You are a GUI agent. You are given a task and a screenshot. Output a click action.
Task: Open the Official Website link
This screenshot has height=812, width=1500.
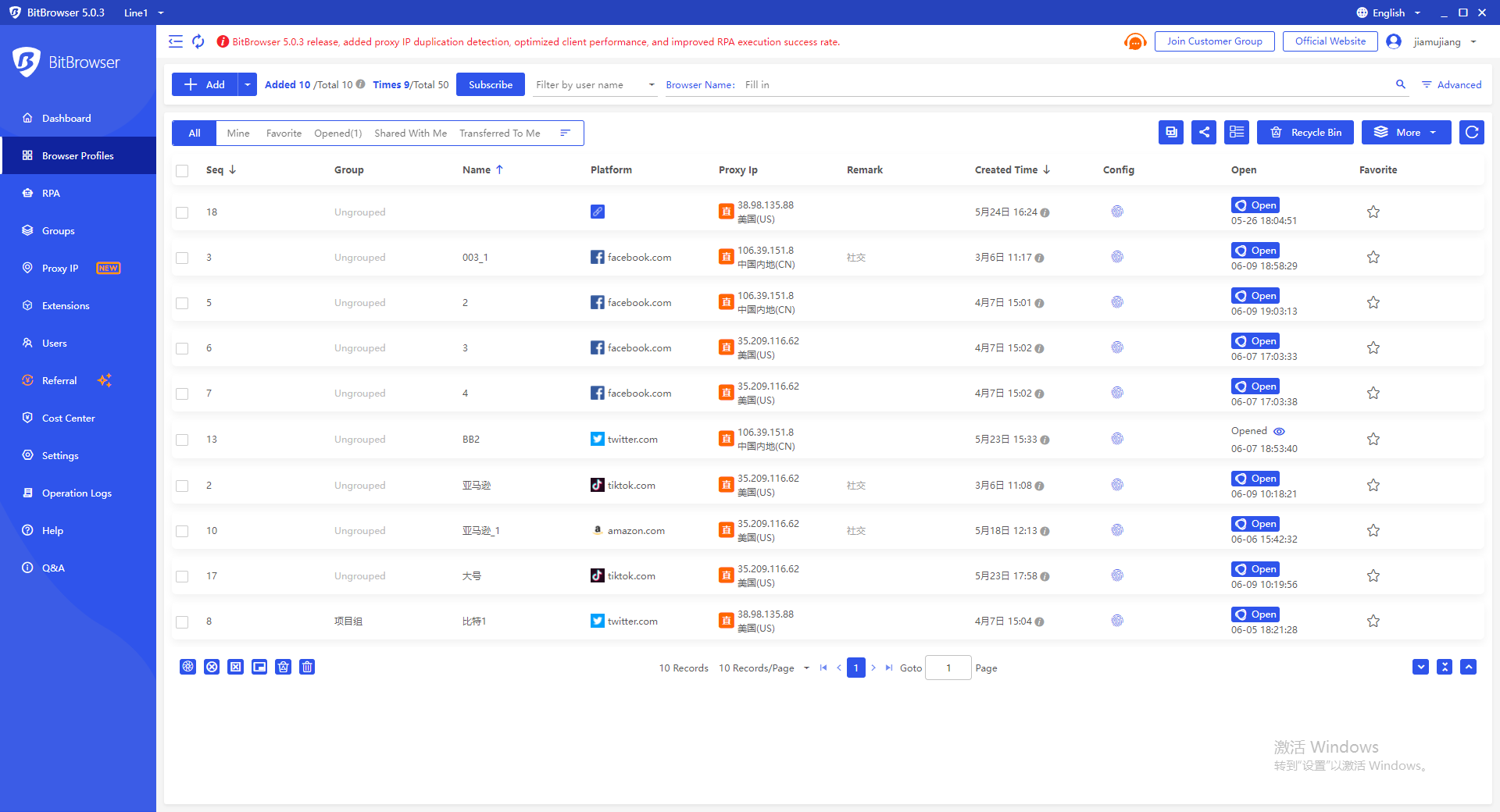click(x=1330, y=41)
